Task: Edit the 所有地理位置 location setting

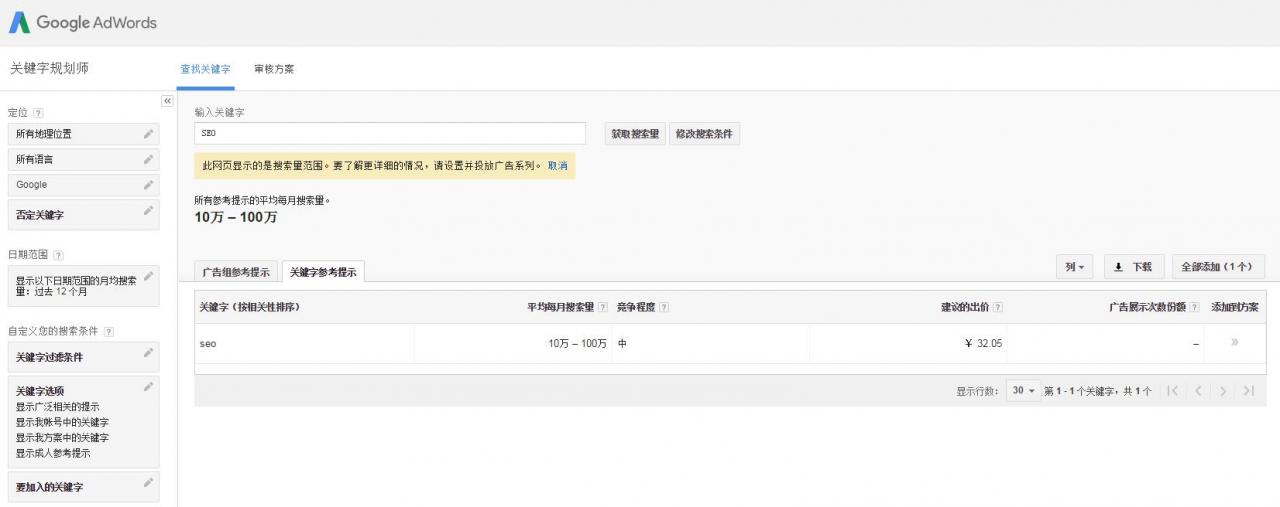Action: coord(148,133)
